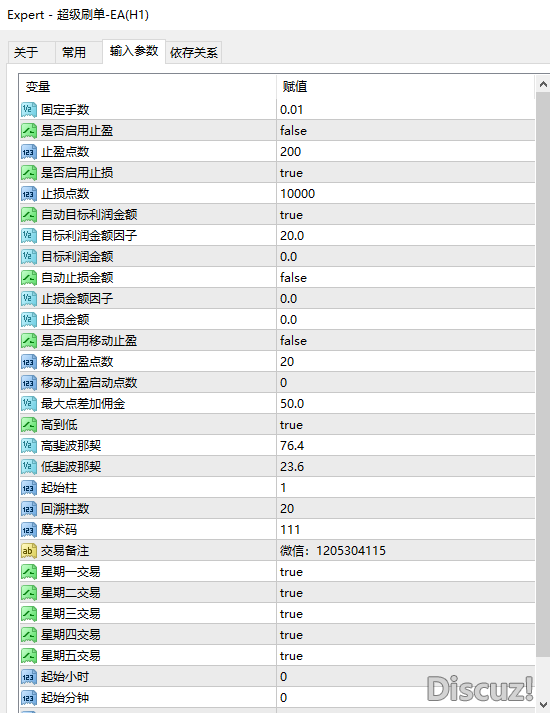
Task: Edit the 最大点差加佣金 value 50.0
Action: tap(405, 404)
